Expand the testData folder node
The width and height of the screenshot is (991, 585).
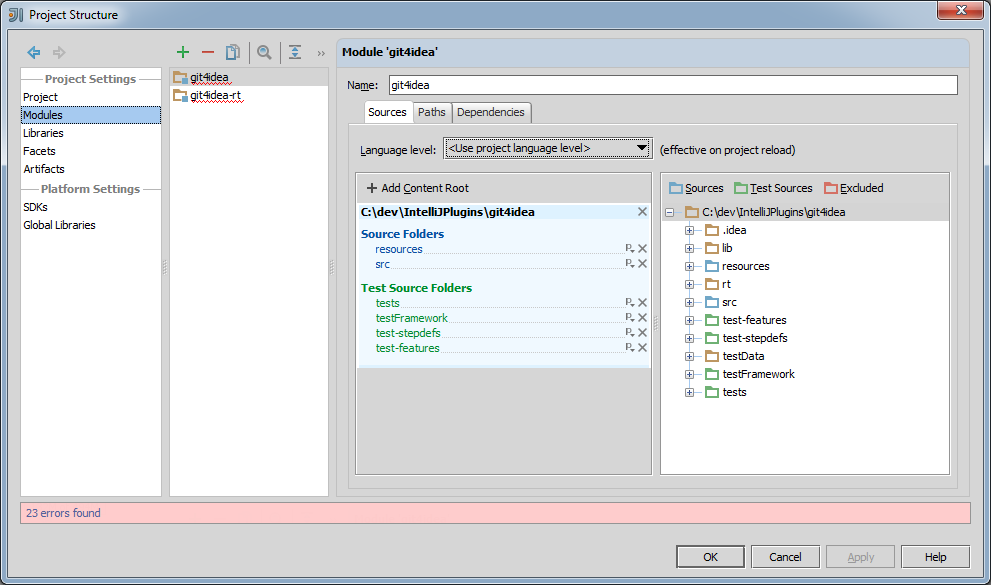click(690, 356)
